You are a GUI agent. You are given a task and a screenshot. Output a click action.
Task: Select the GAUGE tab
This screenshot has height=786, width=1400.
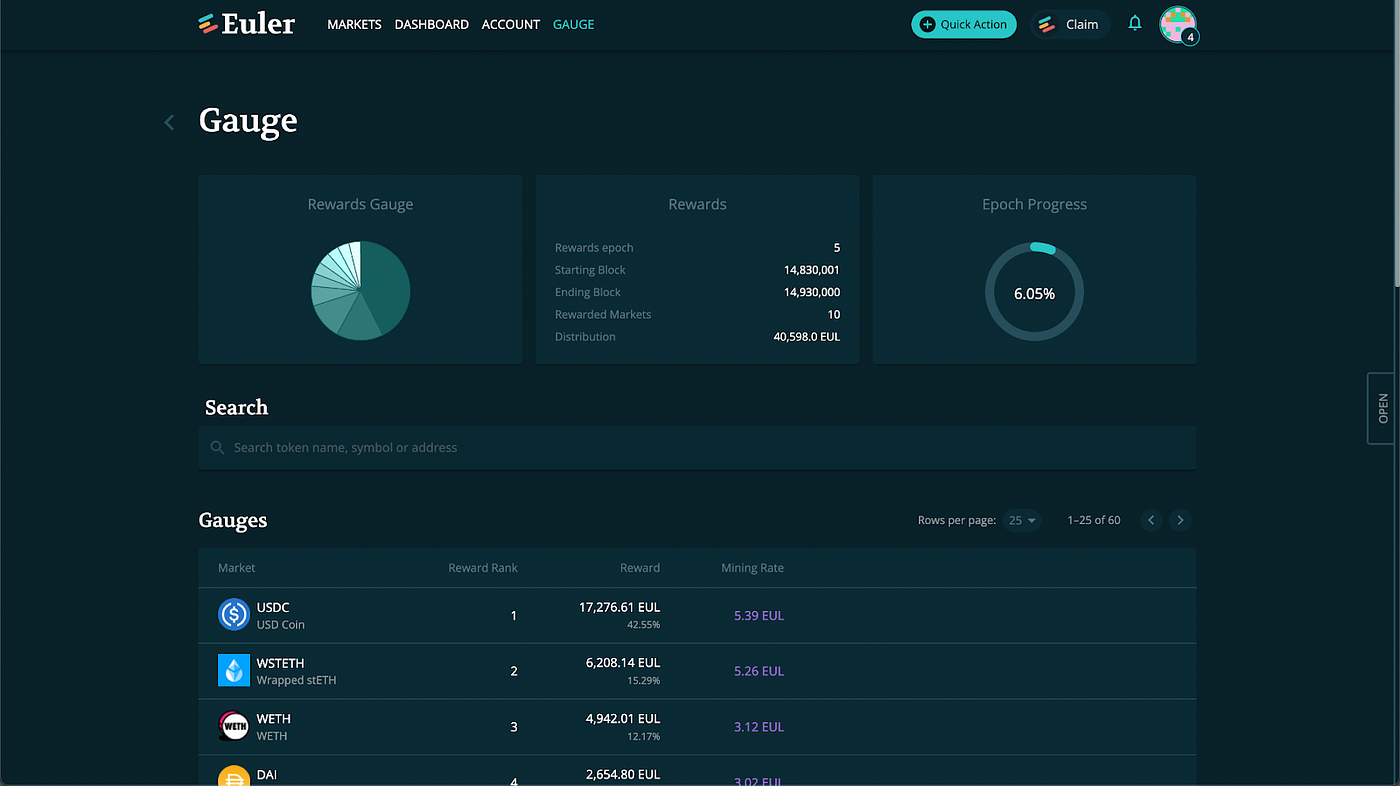(574, 24)
